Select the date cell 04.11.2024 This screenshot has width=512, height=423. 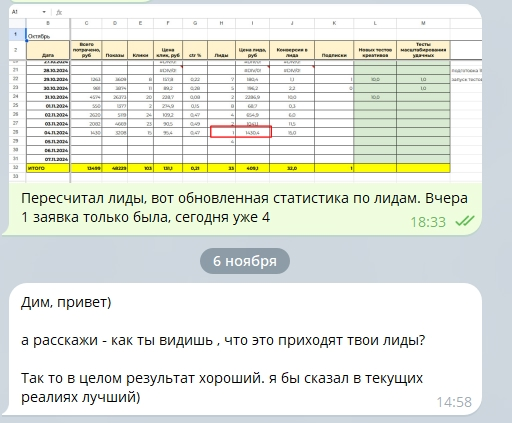(48, 132)
